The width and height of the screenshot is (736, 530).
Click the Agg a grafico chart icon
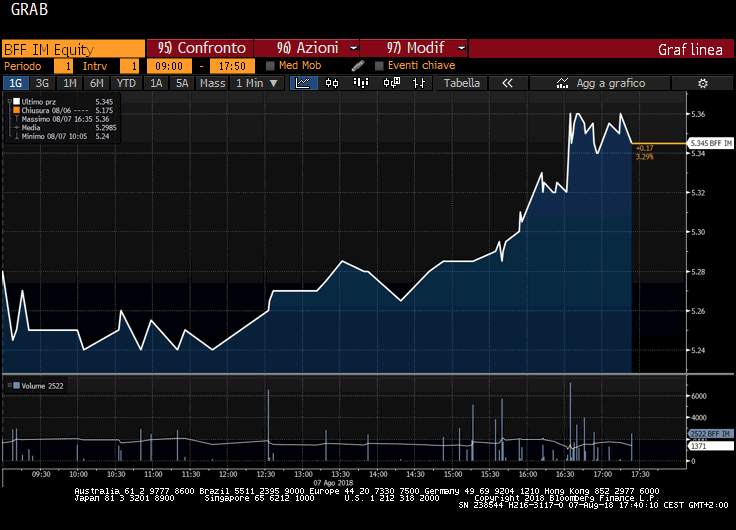tap(563, 83)
